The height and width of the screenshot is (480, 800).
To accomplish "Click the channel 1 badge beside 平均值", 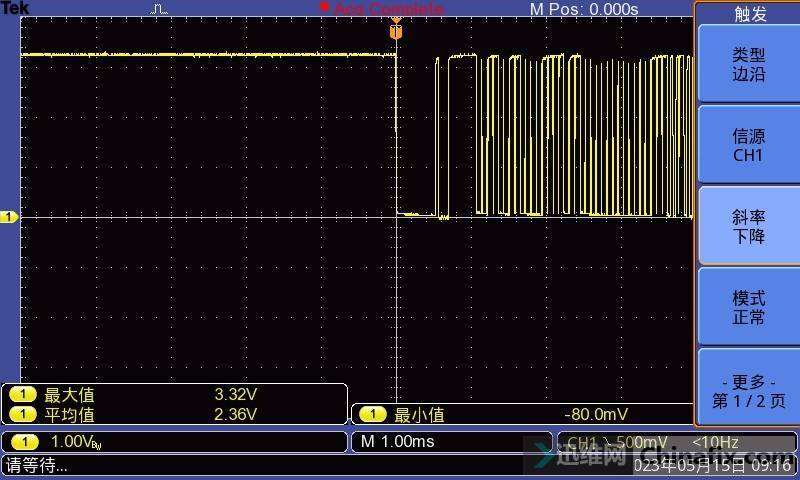I will (23, 414).
